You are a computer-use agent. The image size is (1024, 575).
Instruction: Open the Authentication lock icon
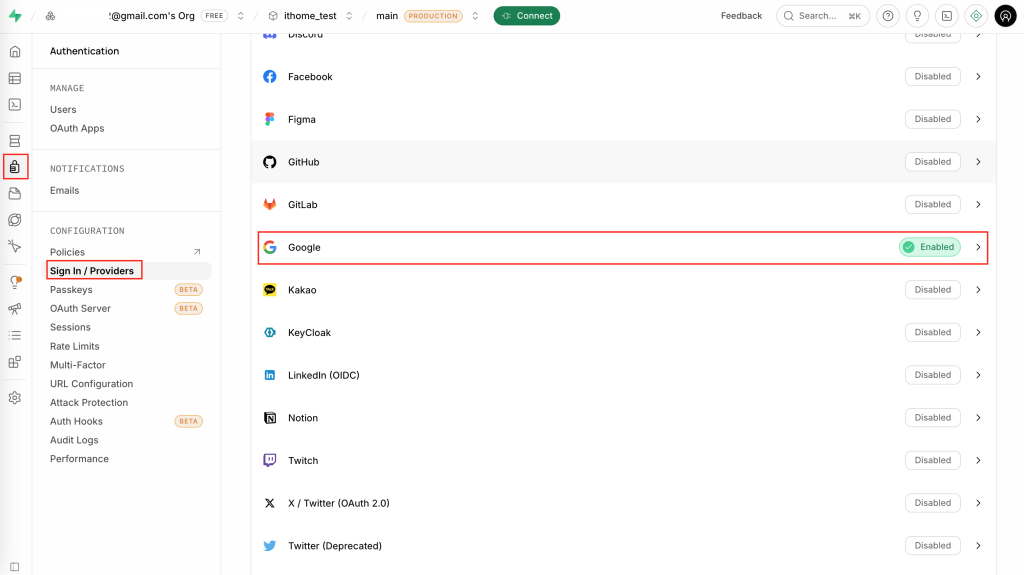pos(15,167)
